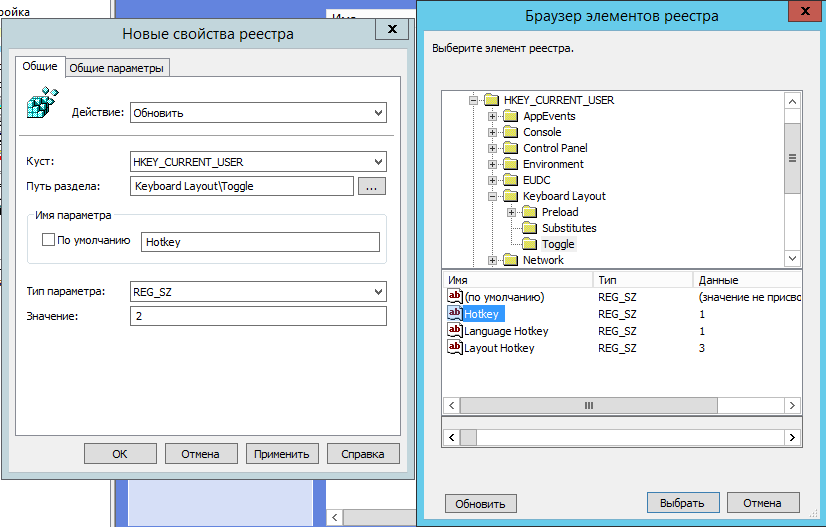Click the 'Значение' input field
Viewport: 826px width, 527px height.
pos(258,316)
